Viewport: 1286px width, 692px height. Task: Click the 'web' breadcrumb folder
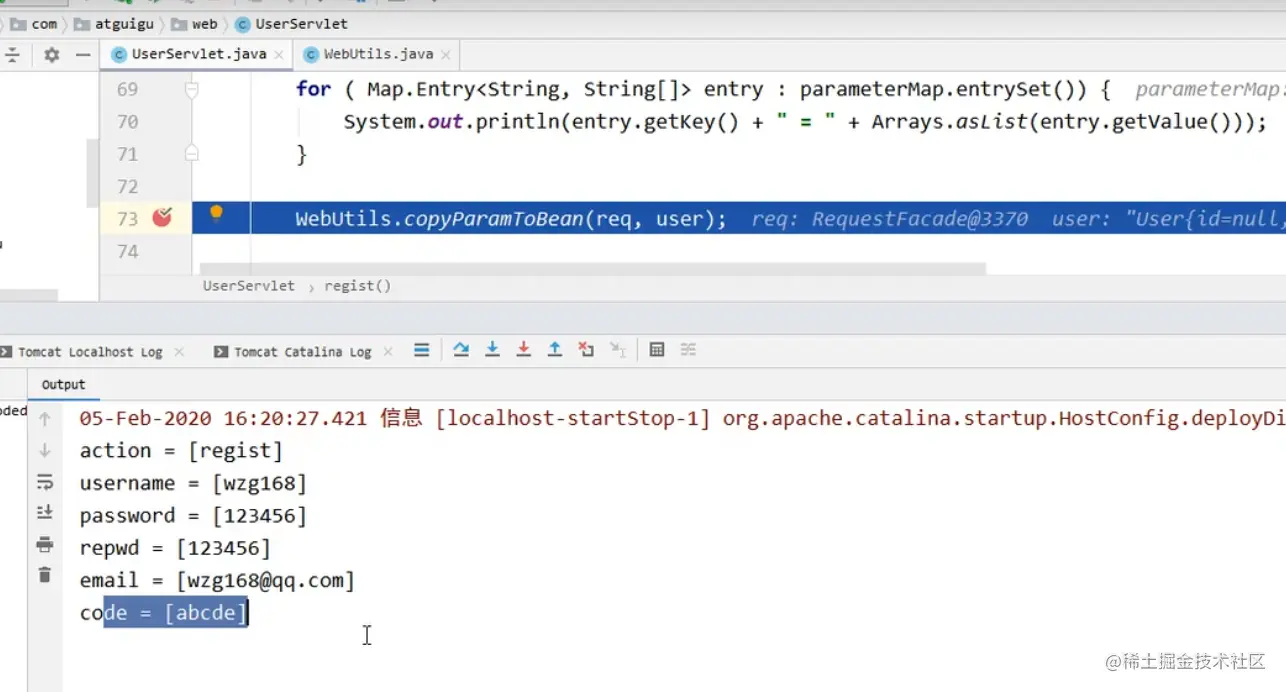pos(194,23)
